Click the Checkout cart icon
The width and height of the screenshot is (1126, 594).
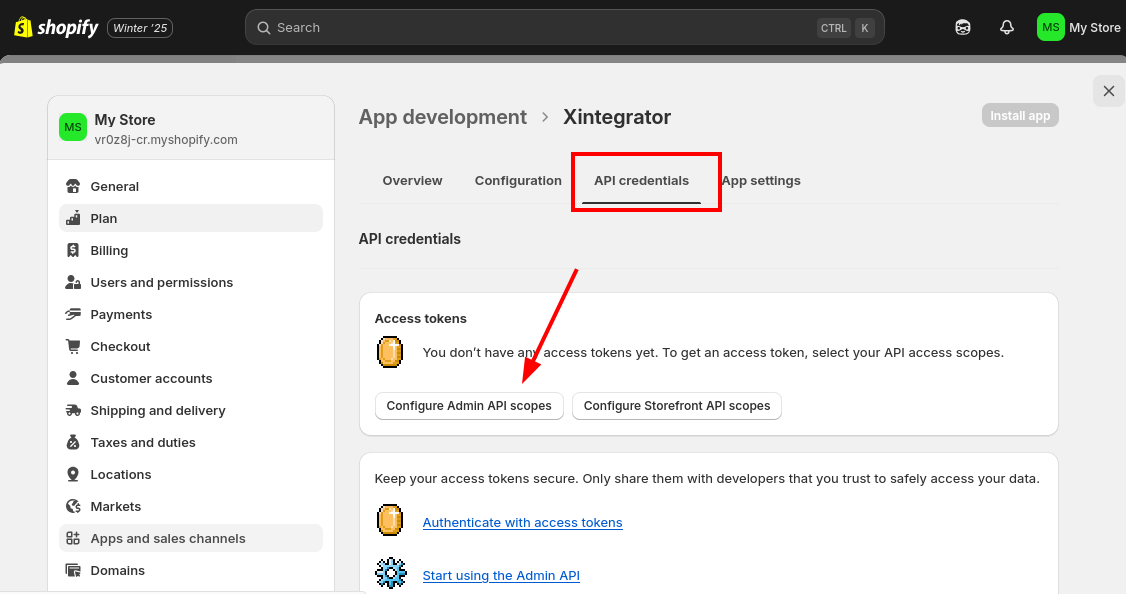pyautogui.click(x=73, y=346)
